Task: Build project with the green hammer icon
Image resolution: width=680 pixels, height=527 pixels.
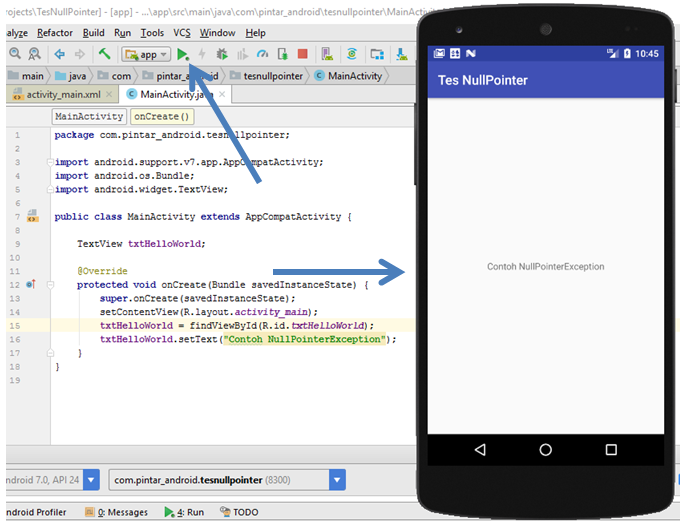Action: 105,54
